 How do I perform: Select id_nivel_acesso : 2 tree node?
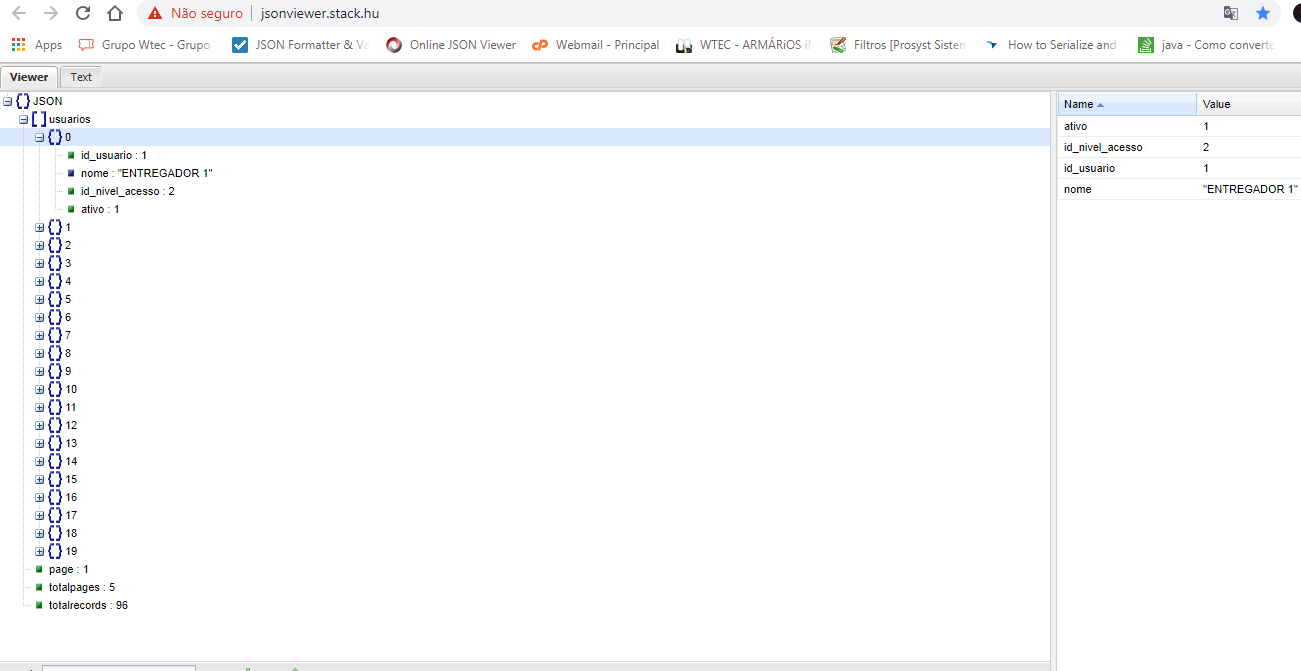[128, 191]
